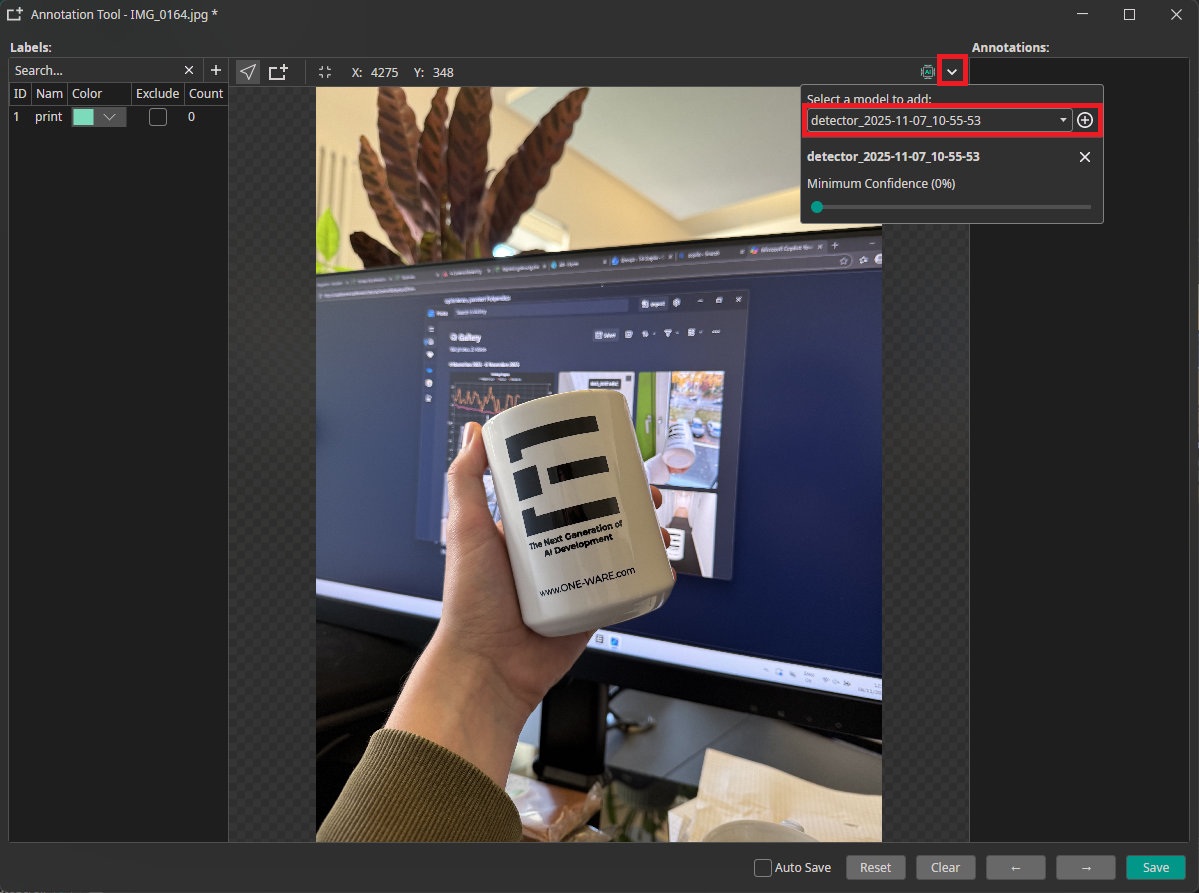Reset the annotations
This screenshot has height=893, width=1199.
coord(875,867)
